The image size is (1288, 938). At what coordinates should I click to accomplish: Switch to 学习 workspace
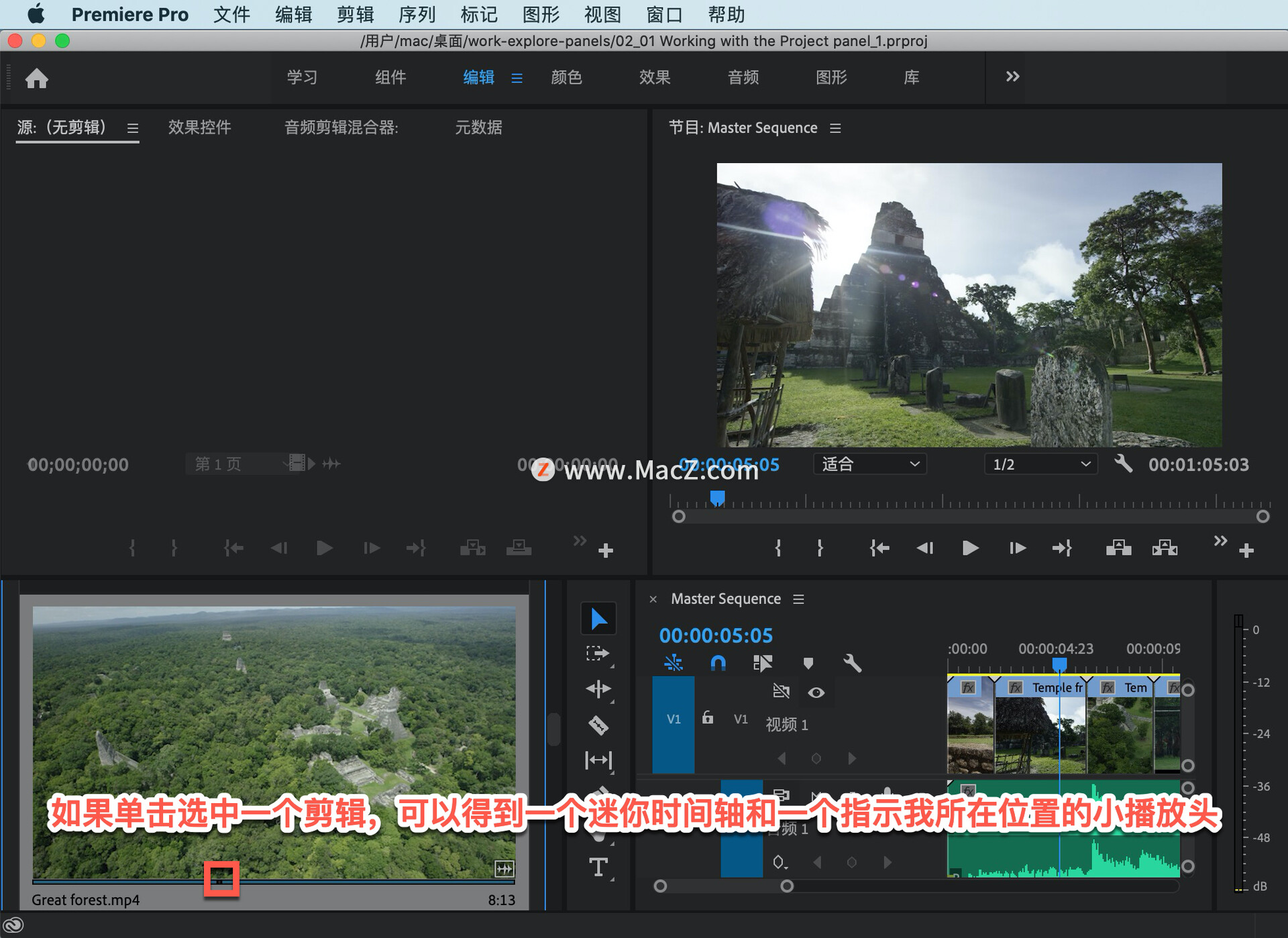302,77
